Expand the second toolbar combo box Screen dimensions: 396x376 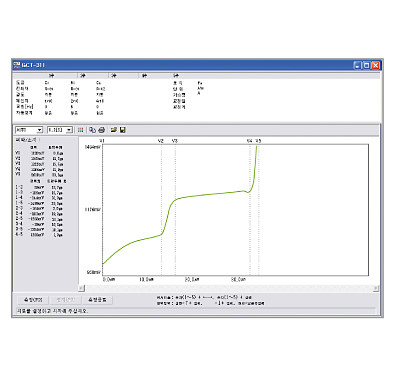coord(60,130)
